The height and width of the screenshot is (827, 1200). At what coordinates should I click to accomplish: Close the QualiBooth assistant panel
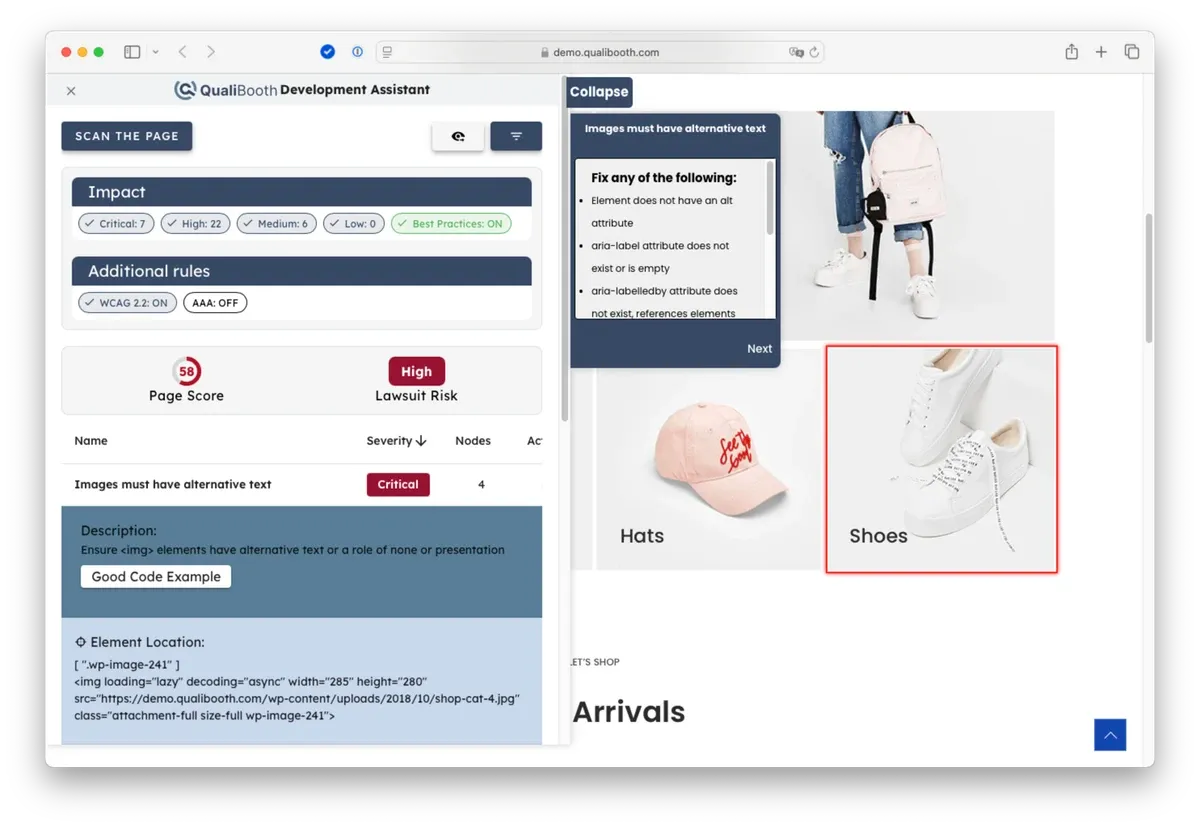(71, 91)
